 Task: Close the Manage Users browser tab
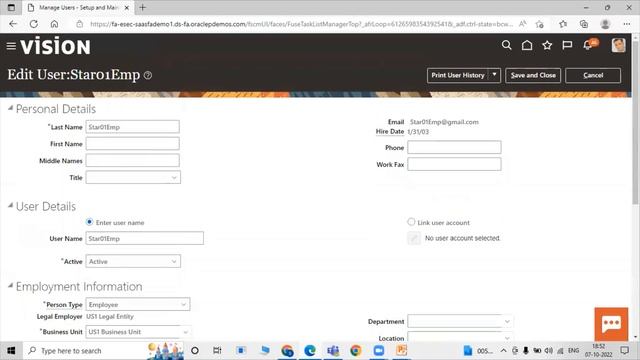127,7
